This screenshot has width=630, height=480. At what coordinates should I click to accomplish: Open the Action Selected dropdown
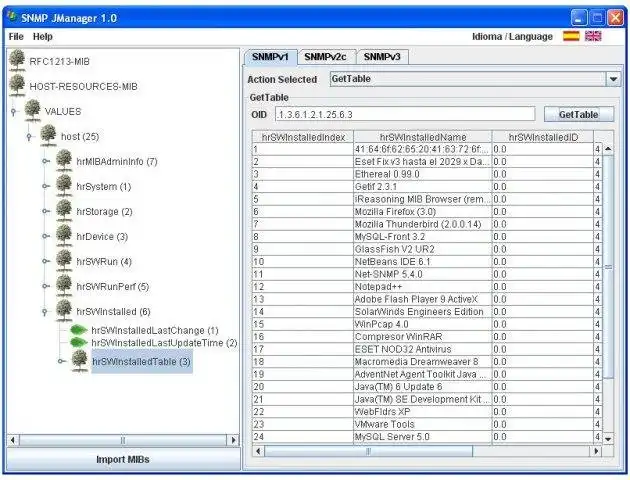(613, 79)
